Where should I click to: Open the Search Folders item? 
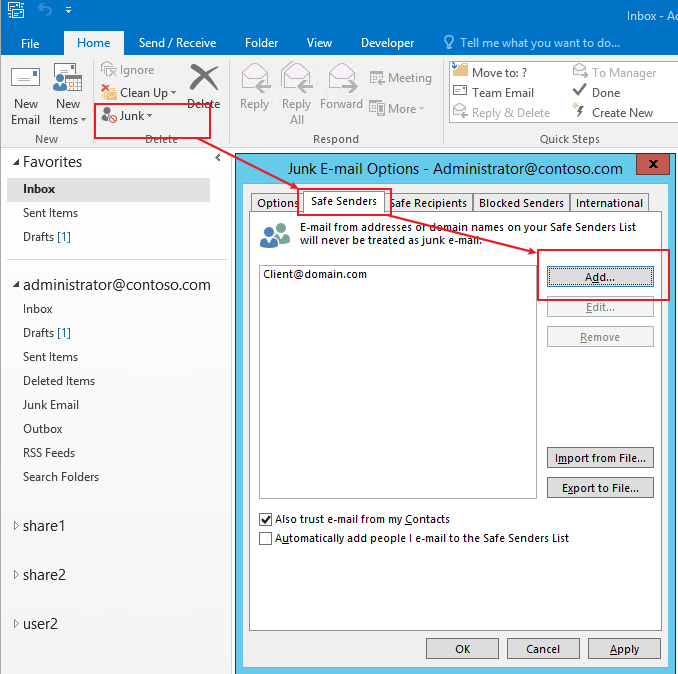point(61,476)
